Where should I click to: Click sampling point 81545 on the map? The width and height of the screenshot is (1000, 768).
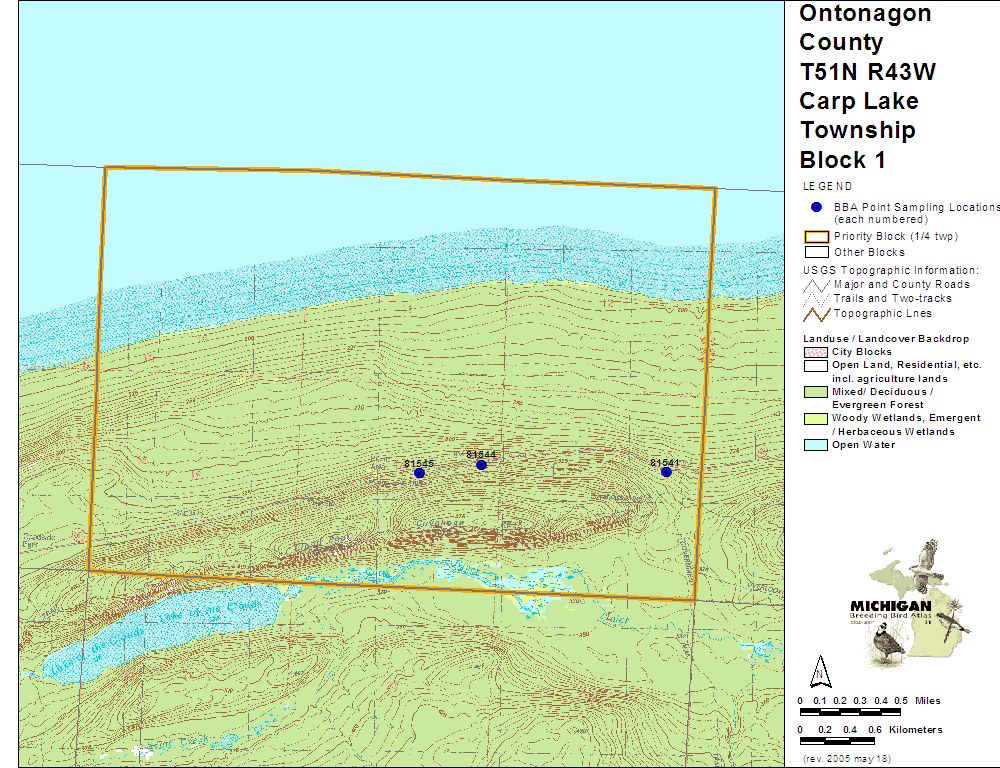pos(420,473)
